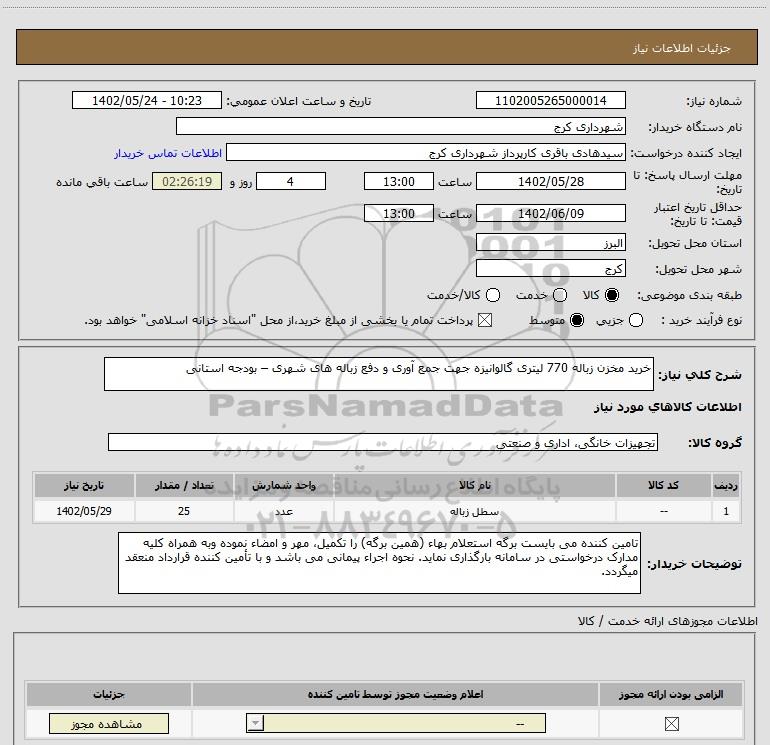The width and height of the screenshot is (770, 745).
Task: Click the اعلام وضعیت مجوز header
Action: tap(395, 694)
